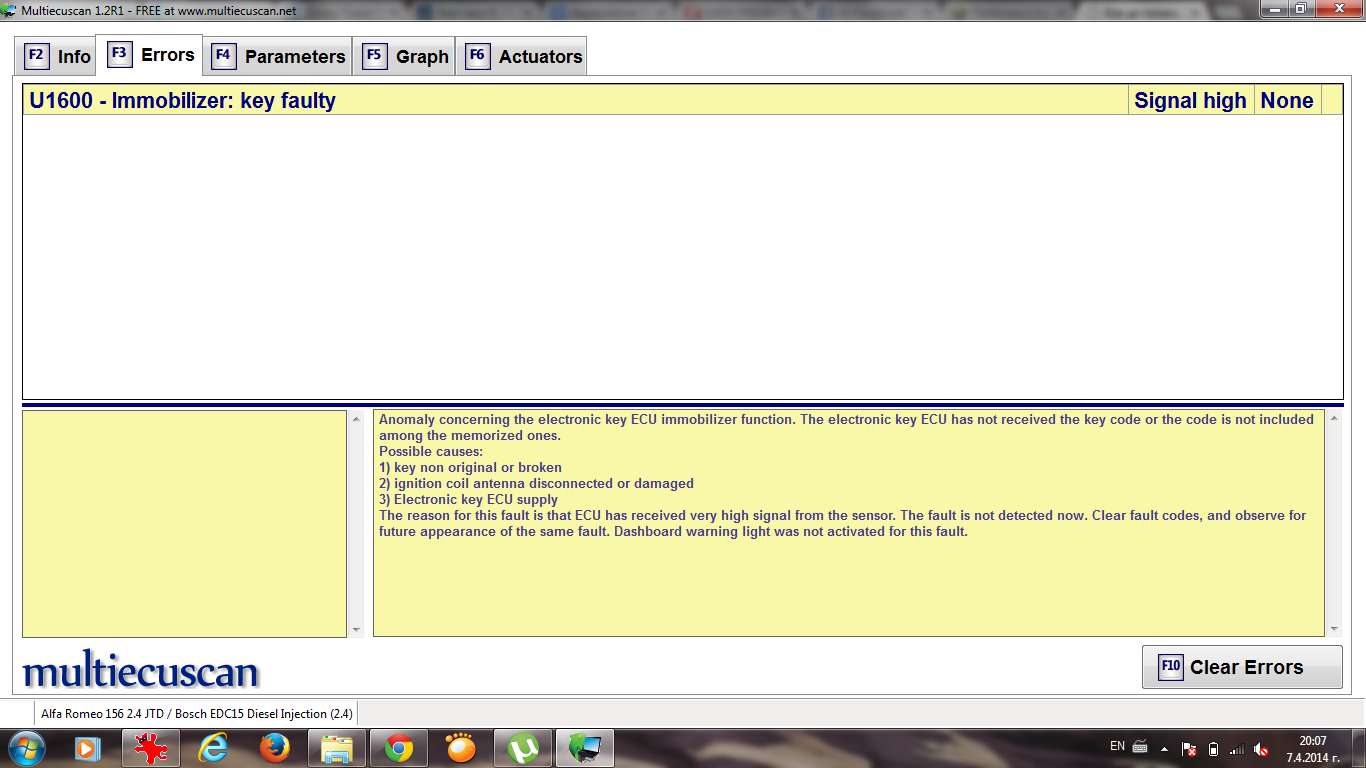Switch to uTorrent in the taskbar

(x=523, y=747)
